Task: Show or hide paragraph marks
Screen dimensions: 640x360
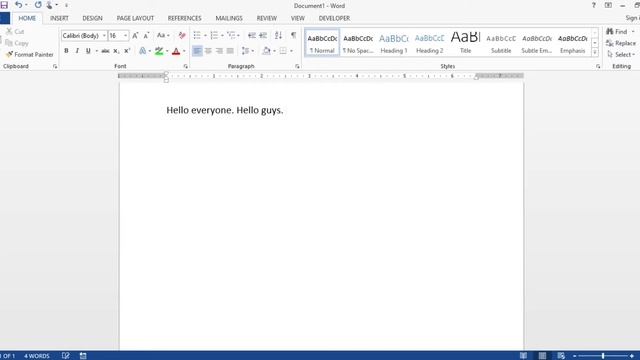Action: click(293, 36)
